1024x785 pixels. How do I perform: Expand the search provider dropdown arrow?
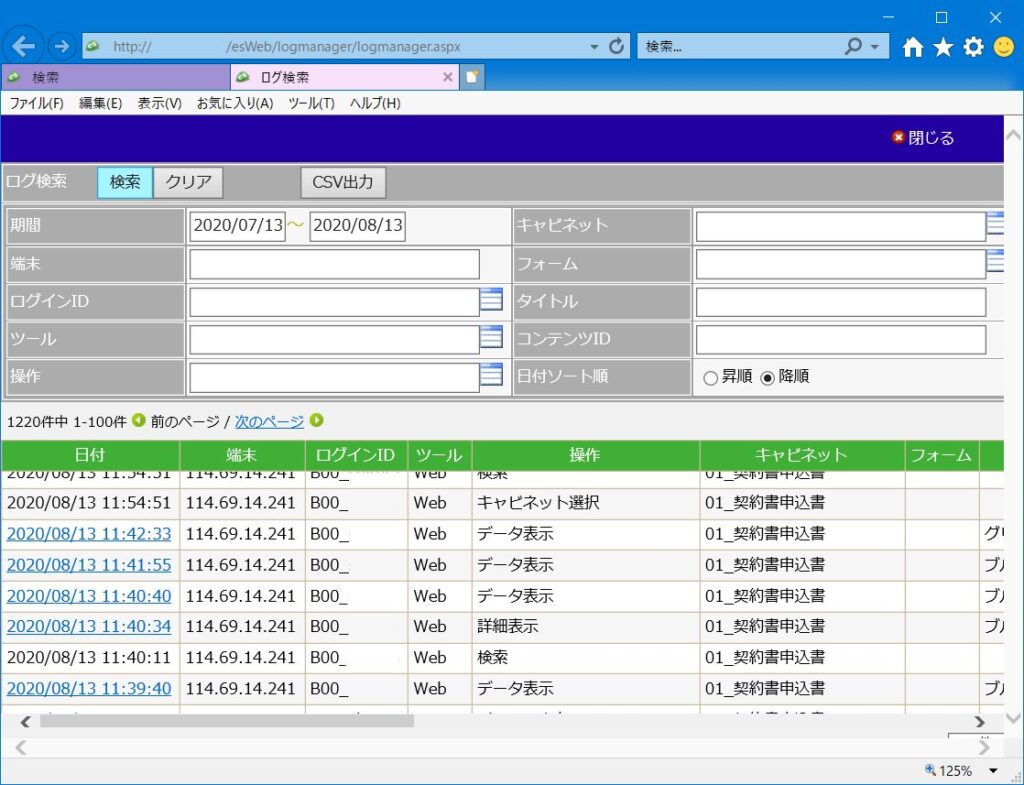tap(874, 47)
